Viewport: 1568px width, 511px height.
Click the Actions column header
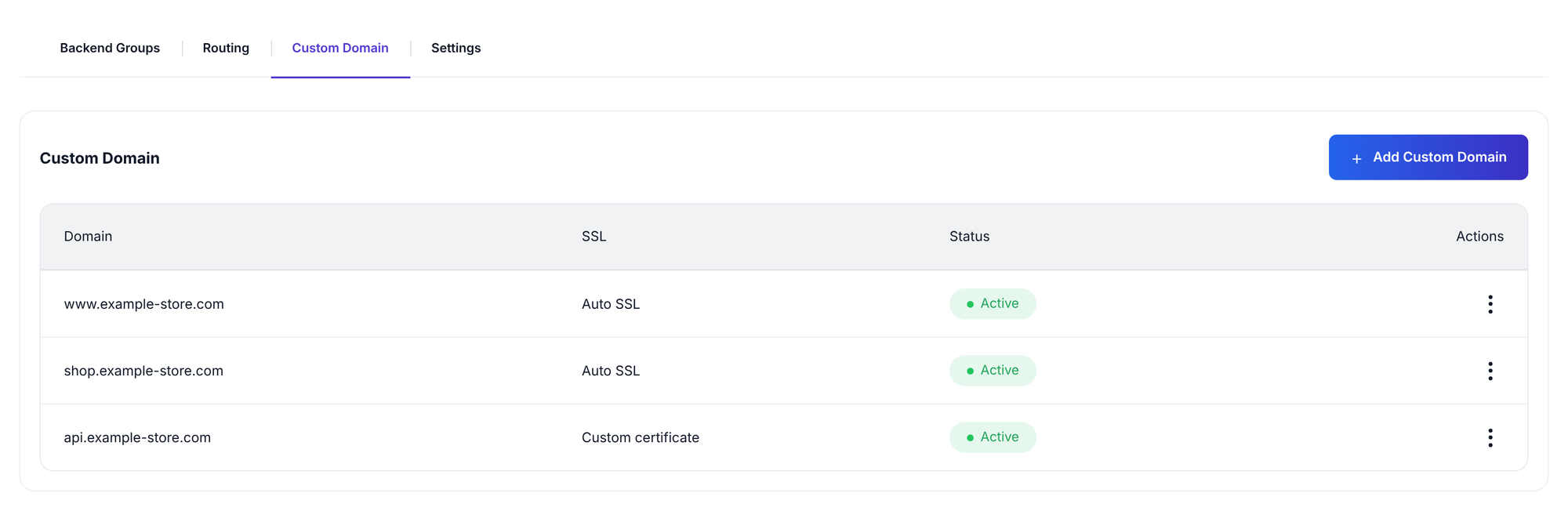[1479, 237]
